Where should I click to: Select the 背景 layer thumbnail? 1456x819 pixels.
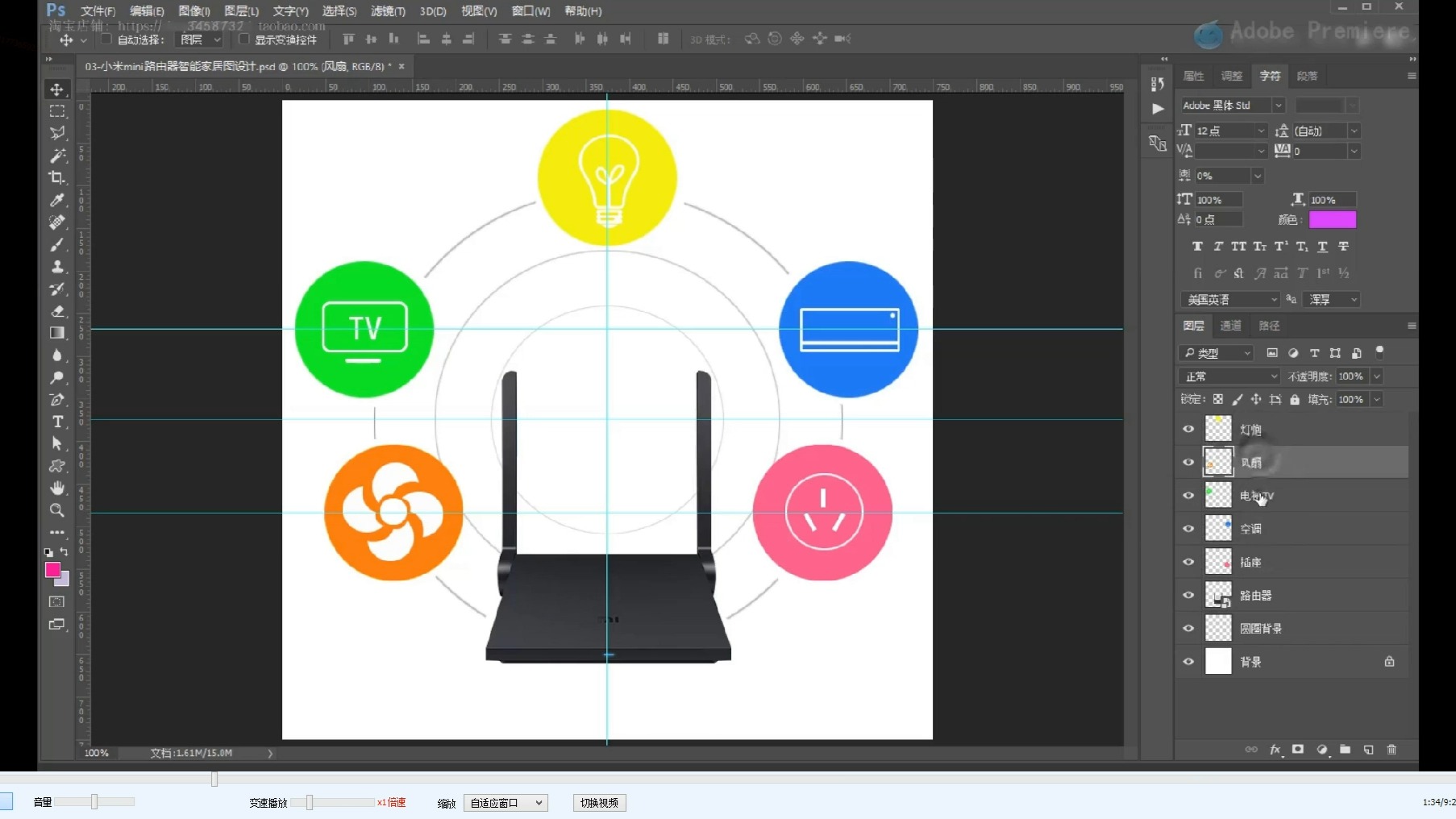[1218, 661]
